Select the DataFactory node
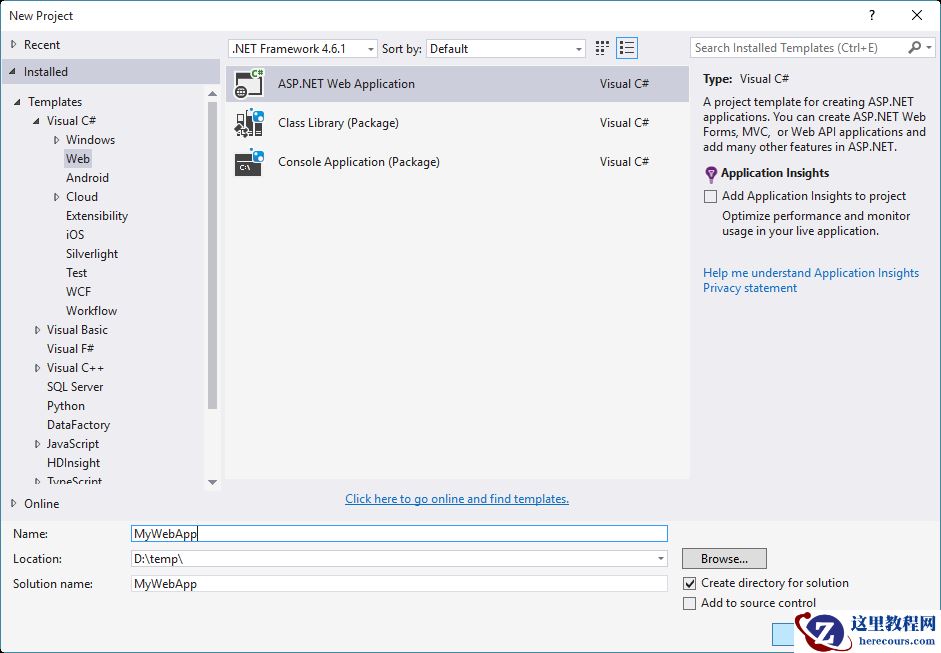Viewport: 941px width, 653px height. [x=78, y=425]
